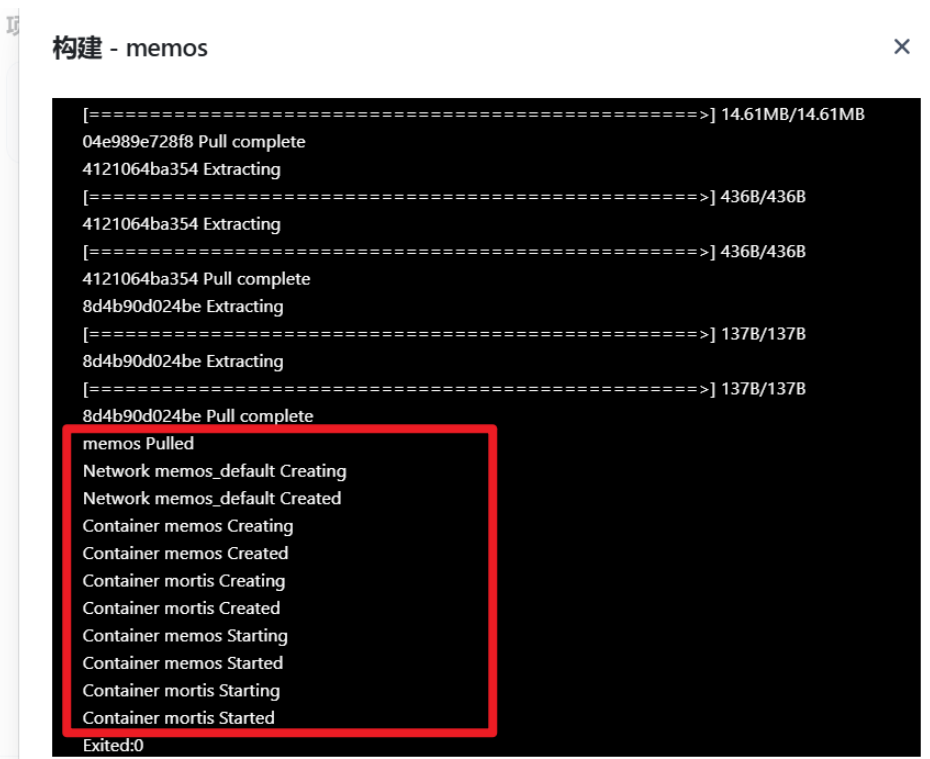The width and height of the screenshot is (930, 759).
Task: Click the Container memos Starting line
Action: tap(185, 636)
